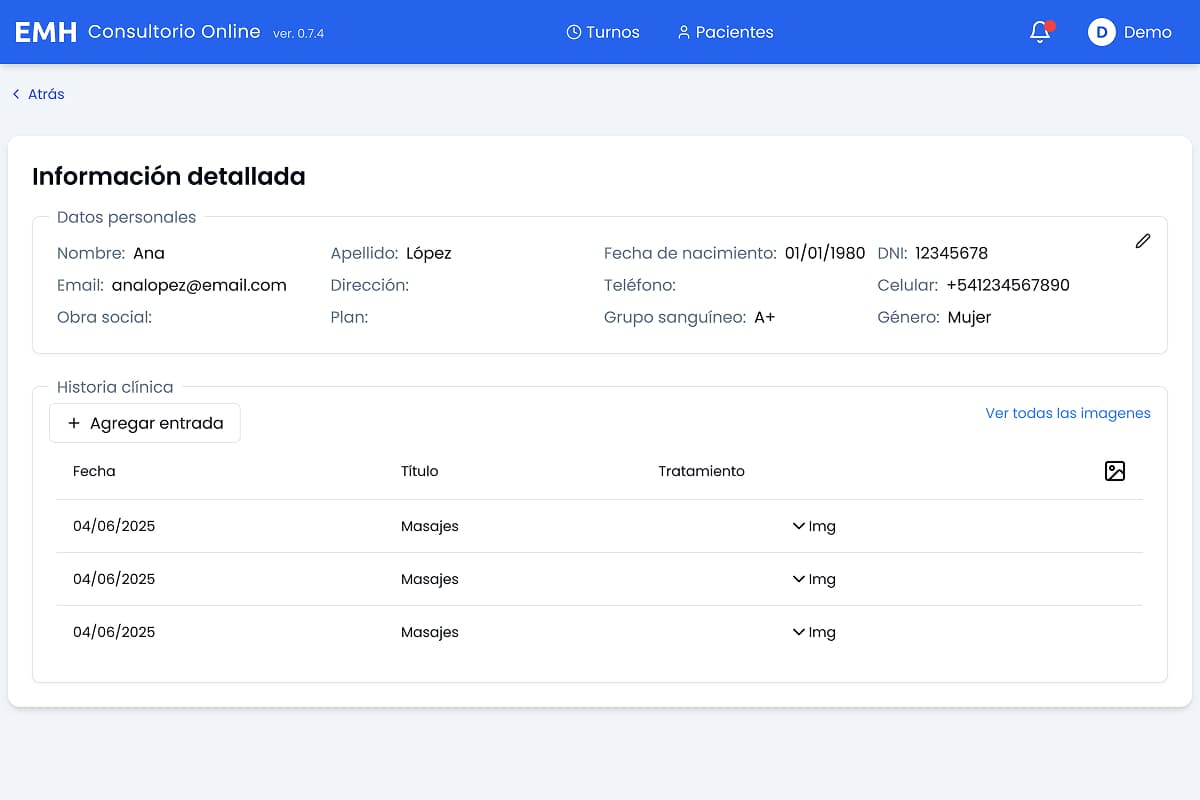
Task: Click the Fecha column header
Action: coord(94,471)
